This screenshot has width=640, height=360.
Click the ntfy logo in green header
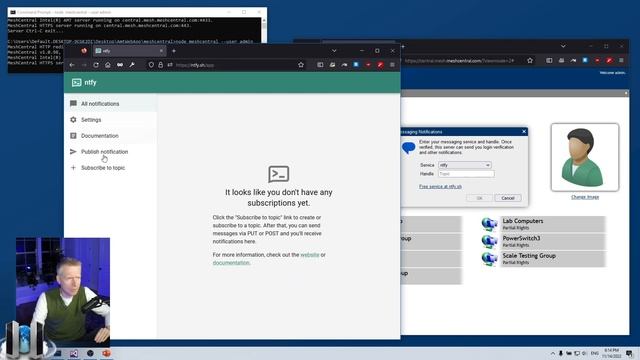coord(84,82)
